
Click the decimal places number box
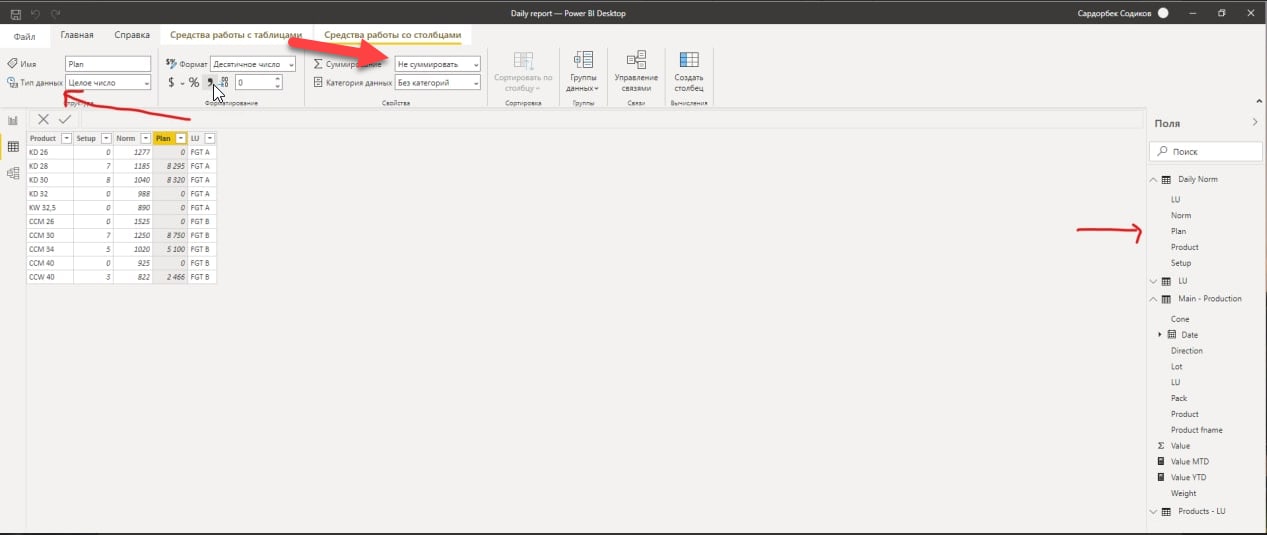255,83
